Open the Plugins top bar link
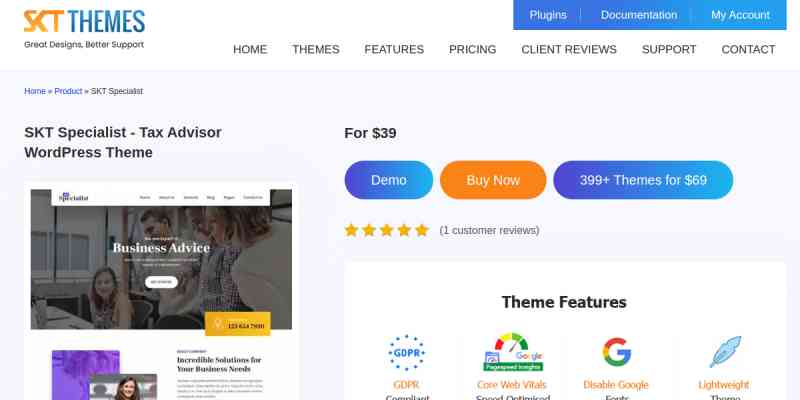Screen dimensions: 800x400 pos(548,15)
